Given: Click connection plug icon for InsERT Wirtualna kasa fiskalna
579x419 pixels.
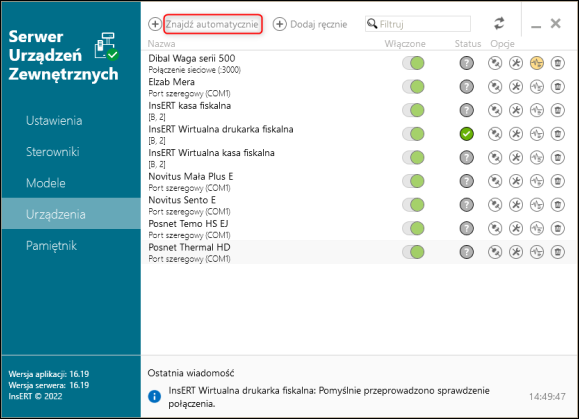Looking at the screenshot, I should click(x=495, y=158).
